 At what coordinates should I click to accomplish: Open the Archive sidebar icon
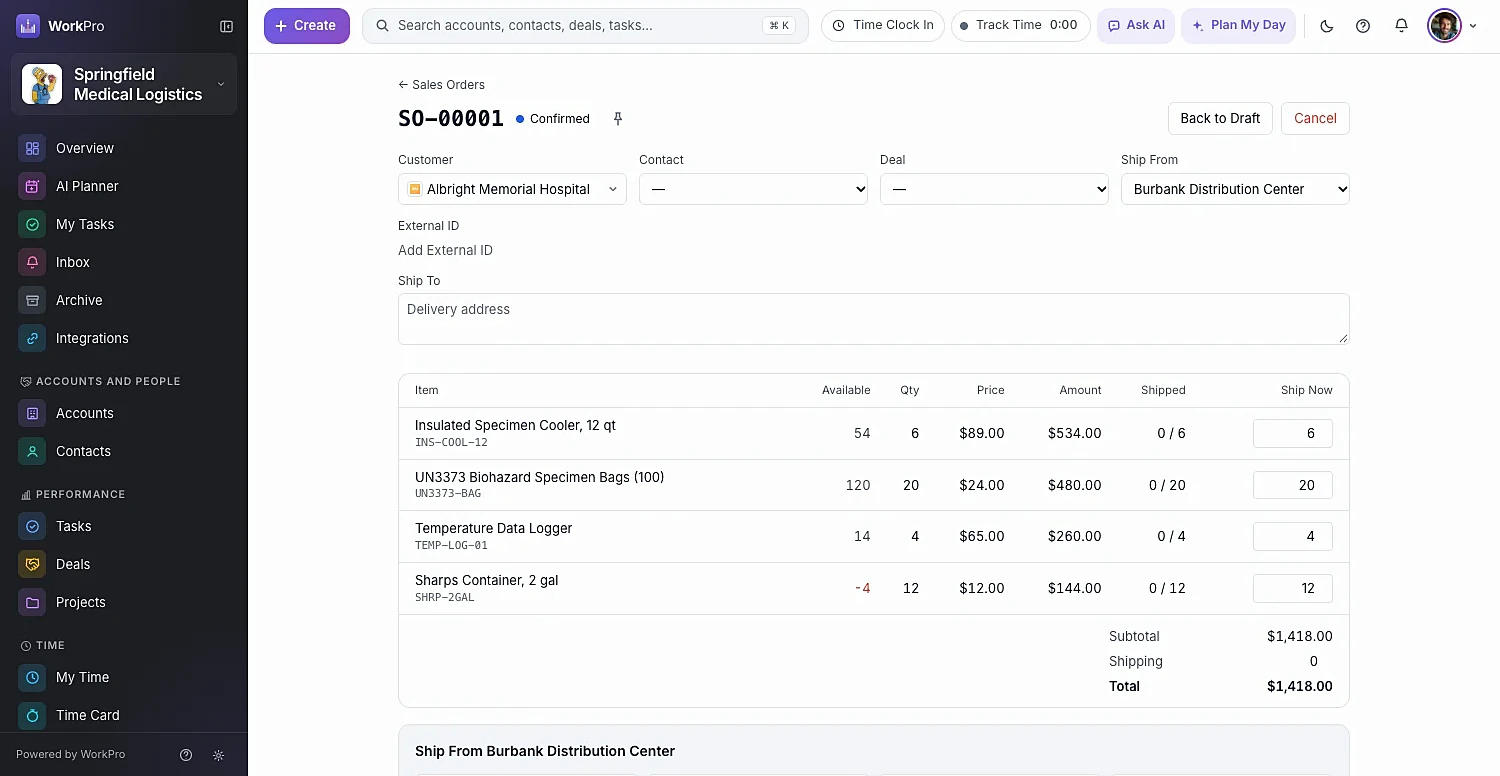[32, 300]
